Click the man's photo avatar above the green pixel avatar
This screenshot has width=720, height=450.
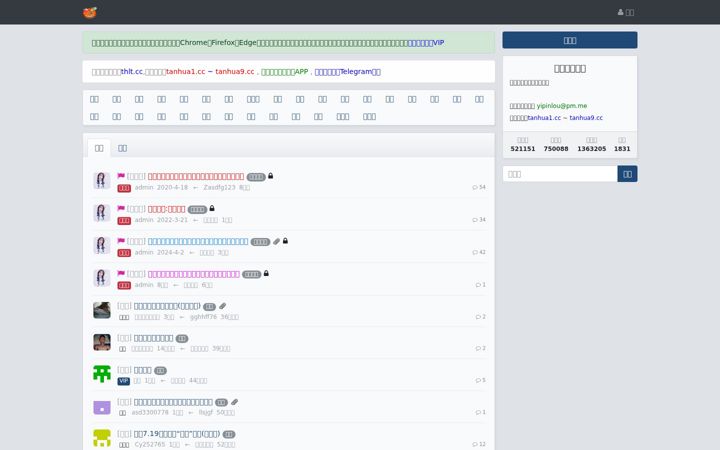click(101, 342)
